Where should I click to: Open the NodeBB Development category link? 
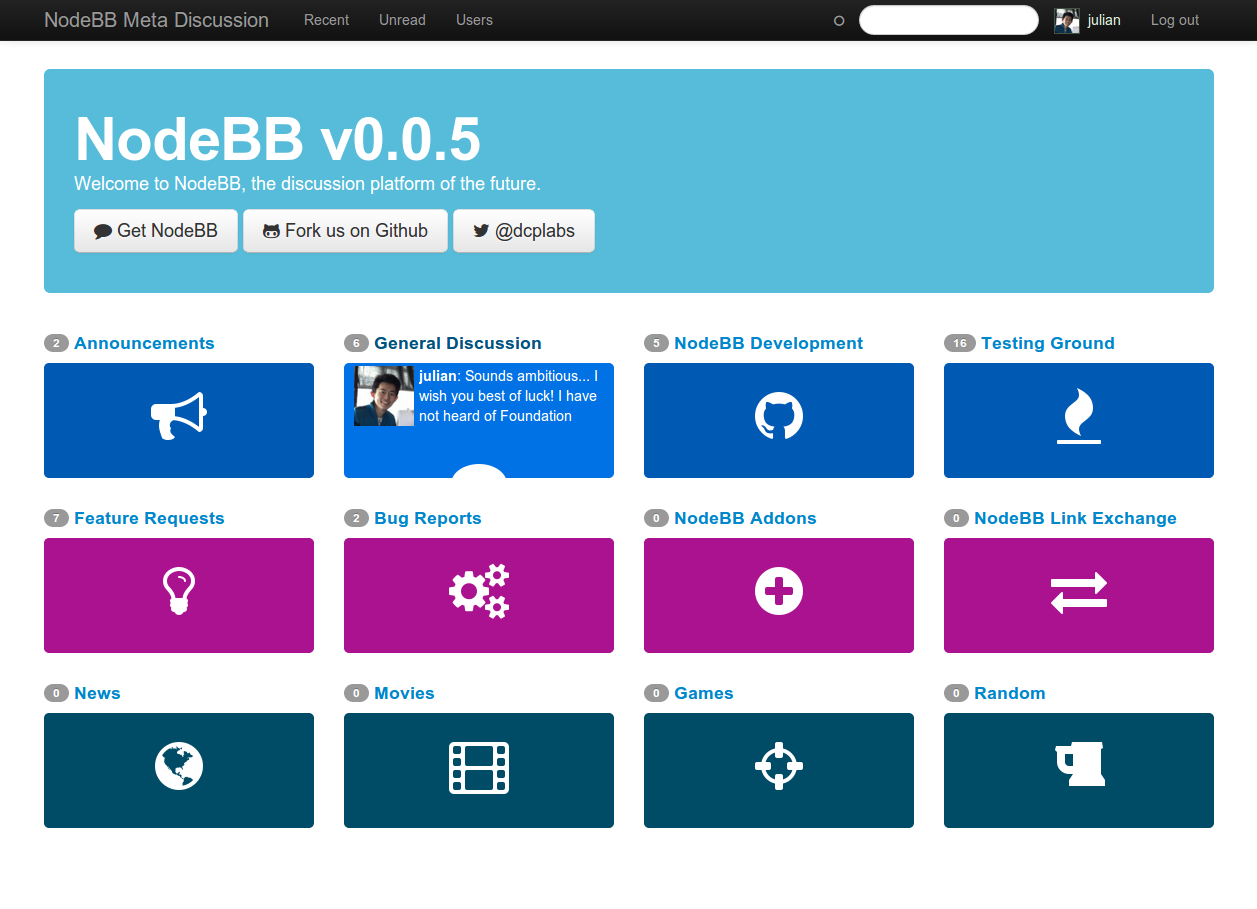click(768, 343)
